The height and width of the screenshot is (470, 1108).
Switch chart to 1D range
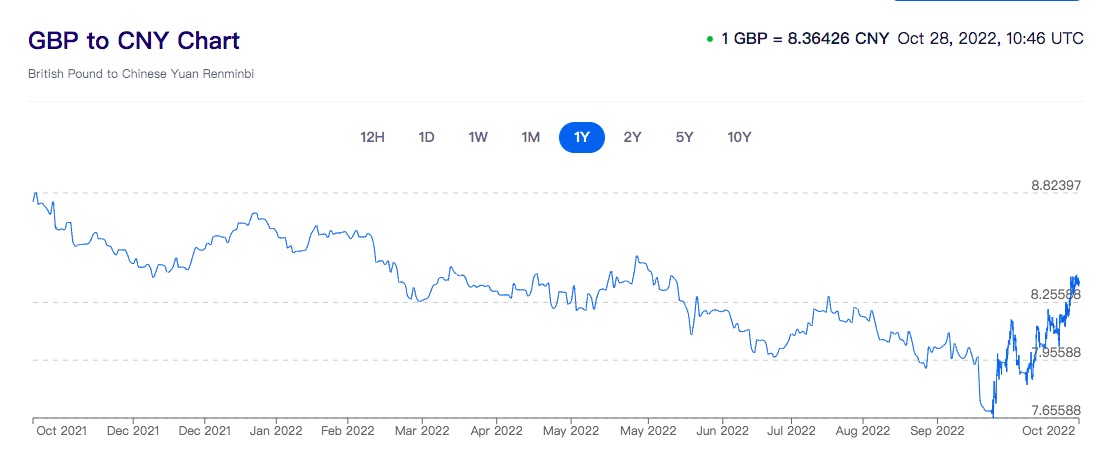[426, 137]
